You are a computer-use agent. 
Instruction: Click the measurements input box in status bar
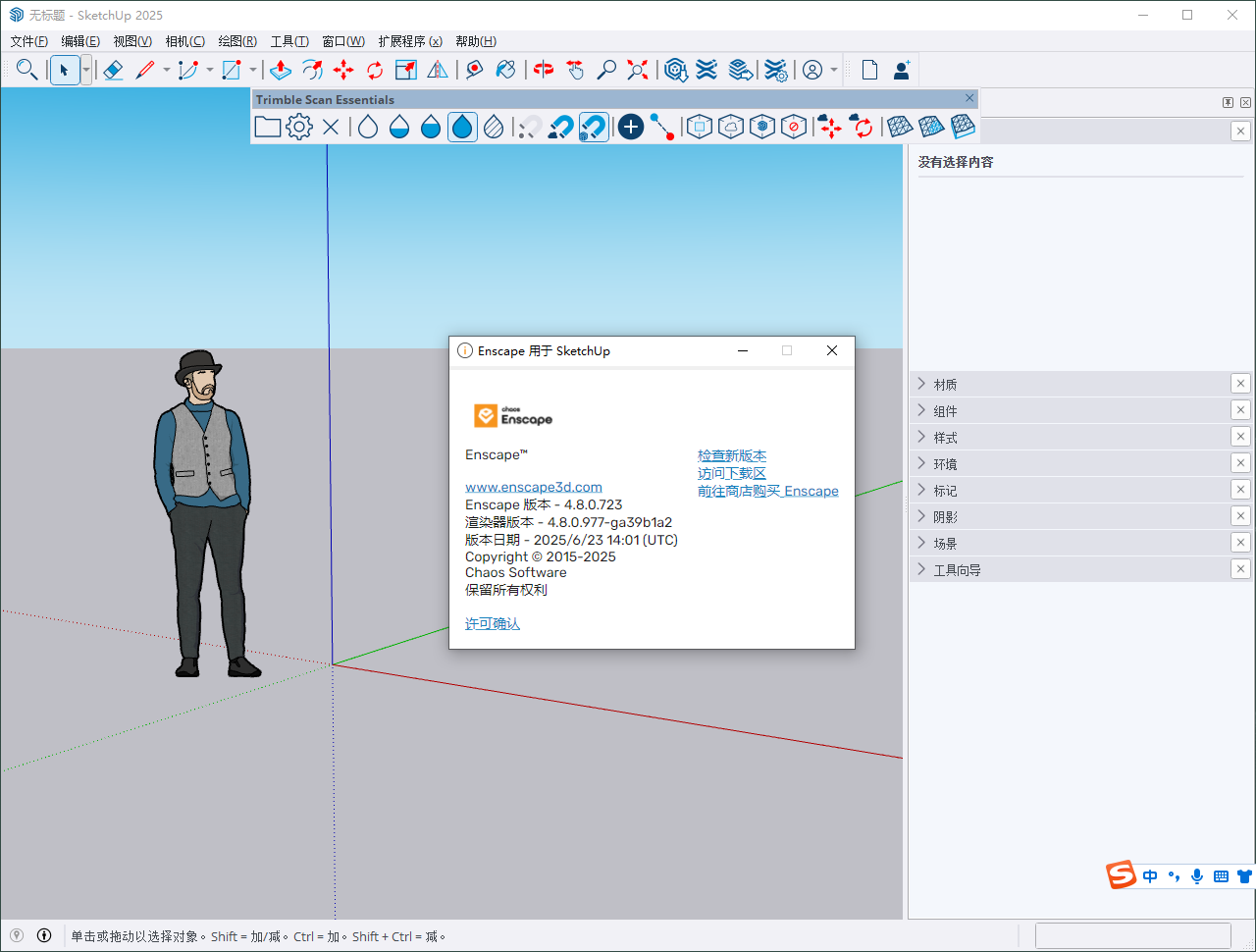pos(1133,935)
